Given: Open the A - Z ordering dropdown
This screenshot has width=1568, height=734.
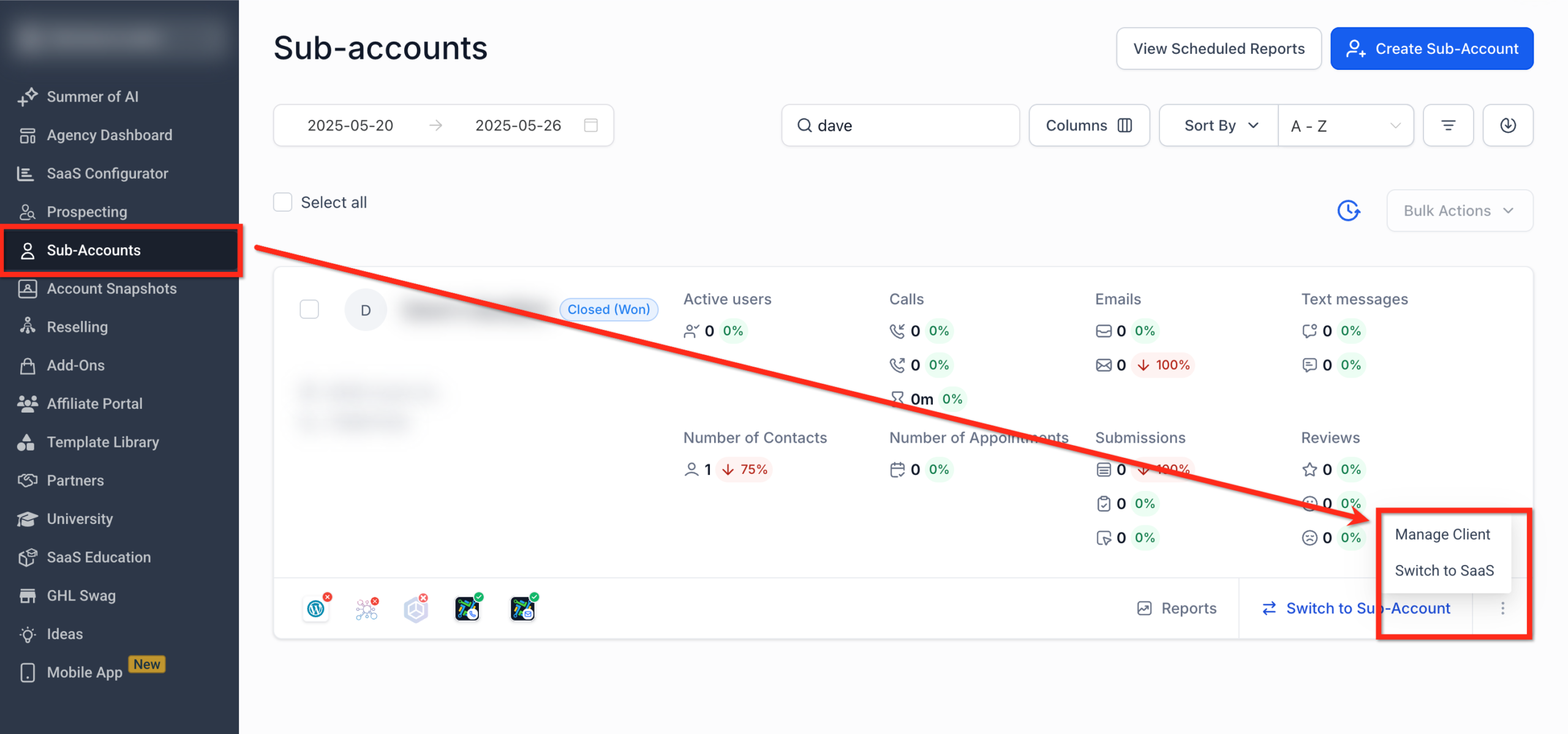Looking at the screenshot, I should 1345,125.
